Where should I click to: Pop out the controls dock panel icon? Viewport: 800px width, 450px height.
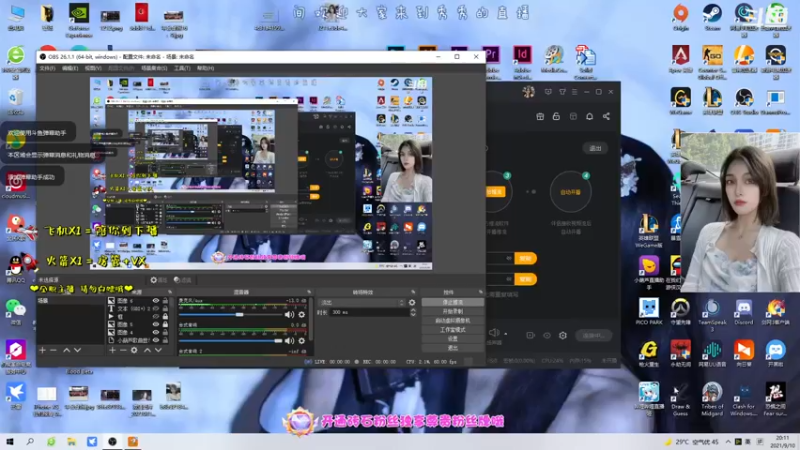click(x=480, y=292)
